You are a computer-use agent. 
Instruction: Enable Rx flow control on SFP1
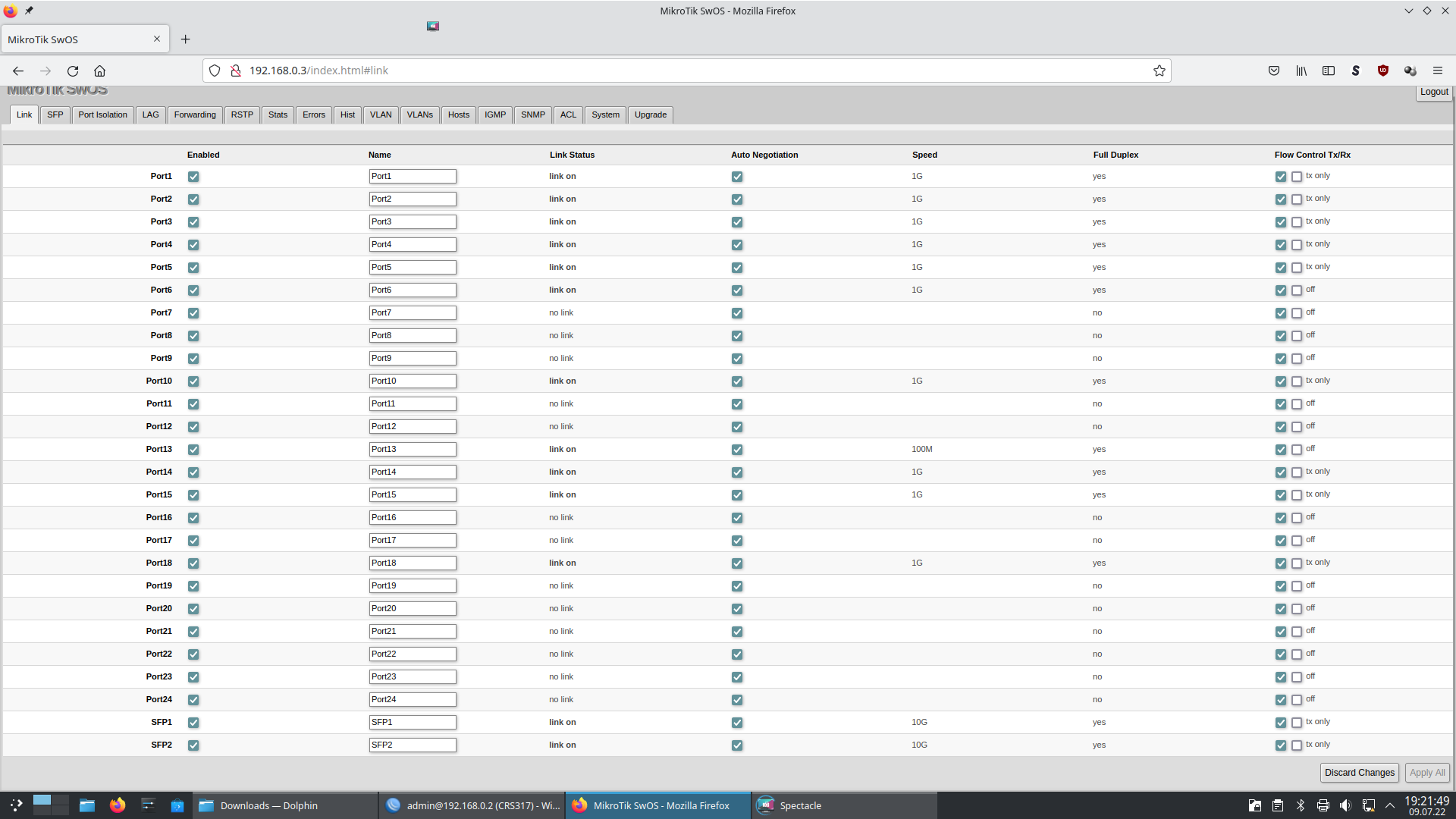click(1297, 723)
